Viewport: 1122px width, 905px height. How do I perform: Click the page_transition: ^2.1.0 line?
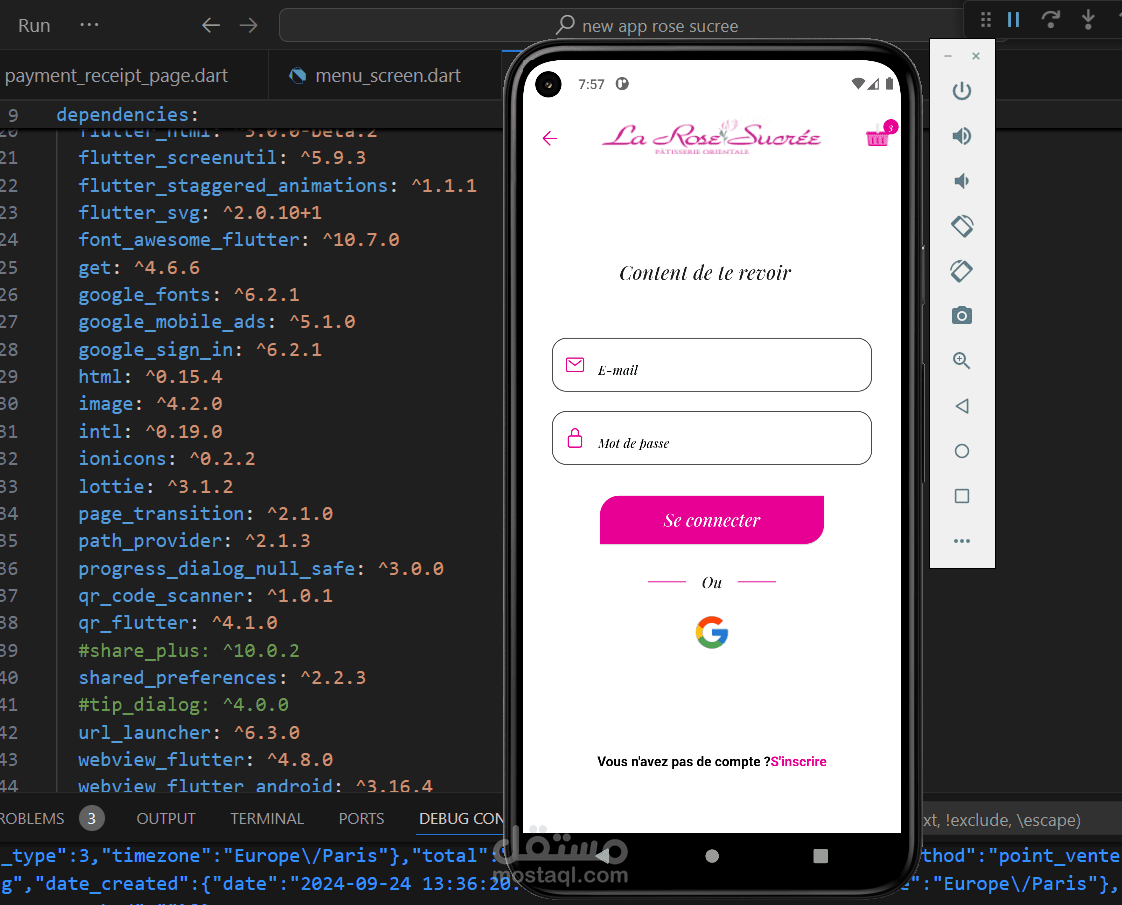pyautogui.click(x=205, y=514)
